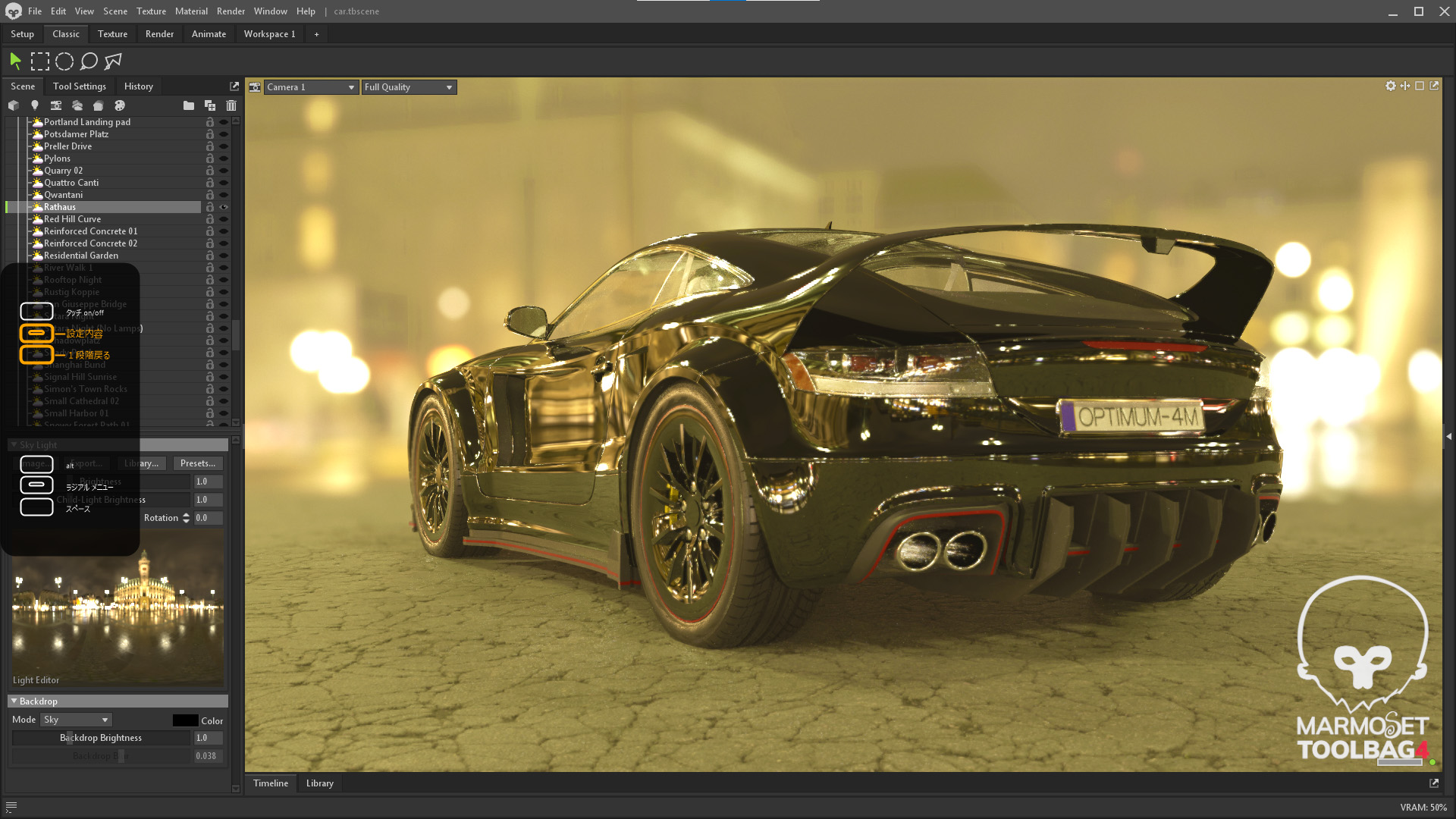Choose the rectangular marquee selection tool
This screenshot has width=1456, height=819.
[40, 61]
